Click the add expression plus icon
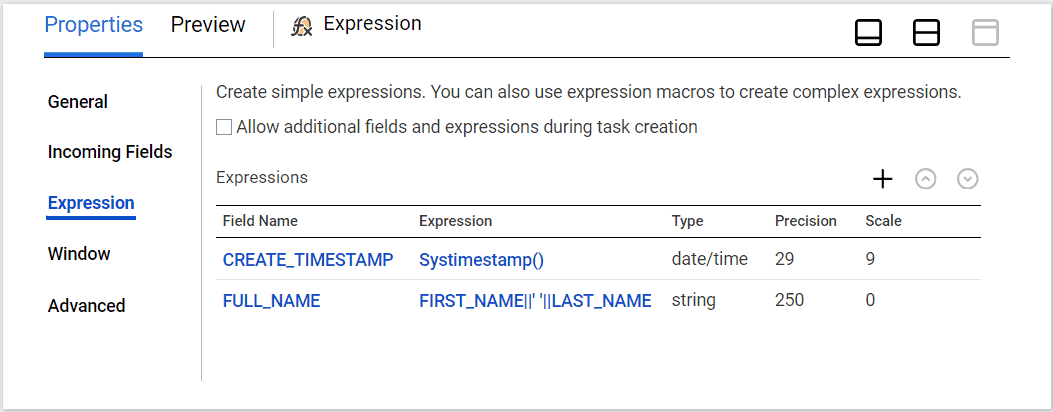 pos(882,179)
